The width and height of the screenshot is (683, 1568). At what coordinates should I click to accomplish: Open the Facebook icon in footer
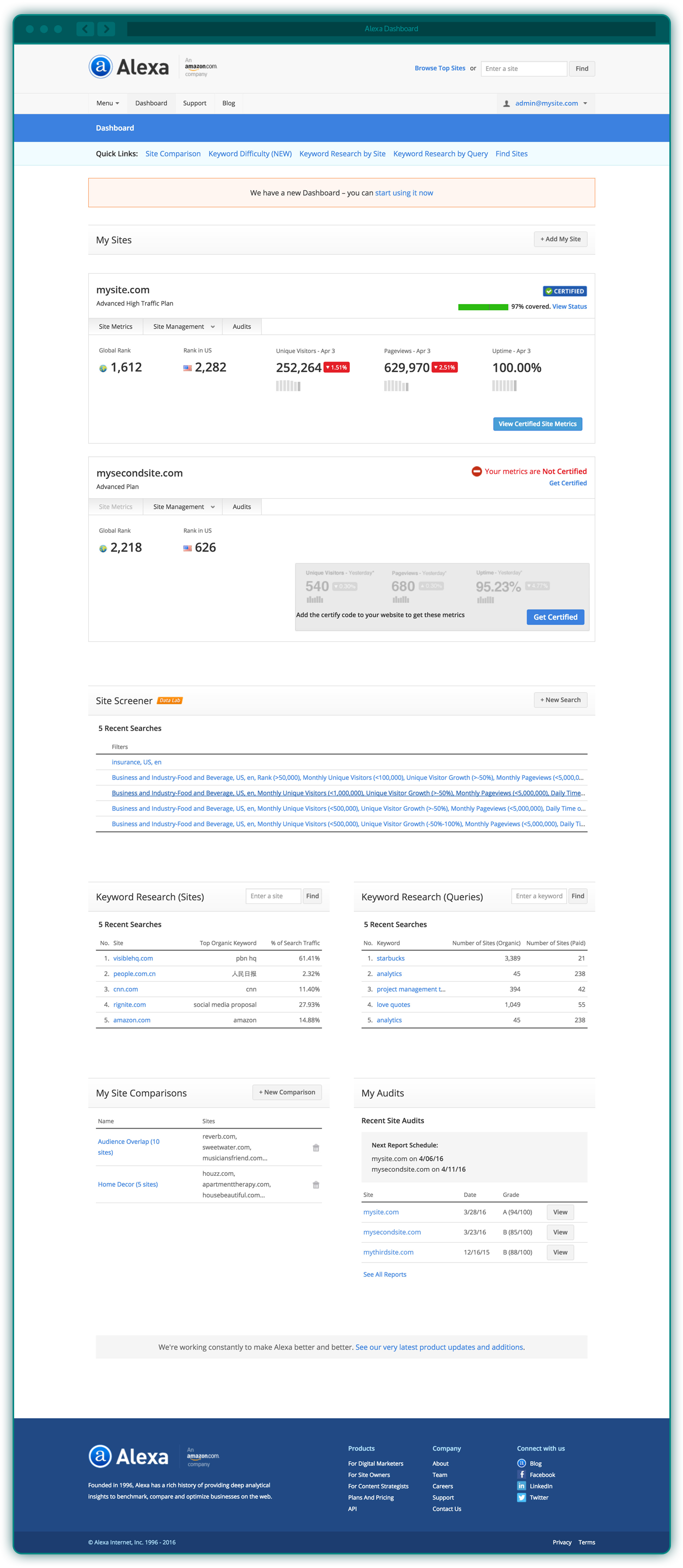[522, 1474]
